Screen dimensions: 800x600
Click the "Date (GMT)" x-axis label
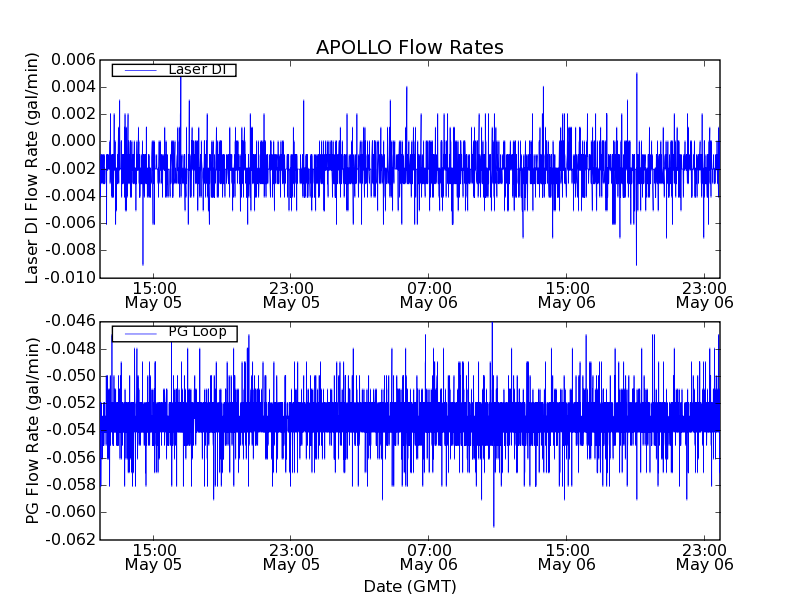coord(409,586)
